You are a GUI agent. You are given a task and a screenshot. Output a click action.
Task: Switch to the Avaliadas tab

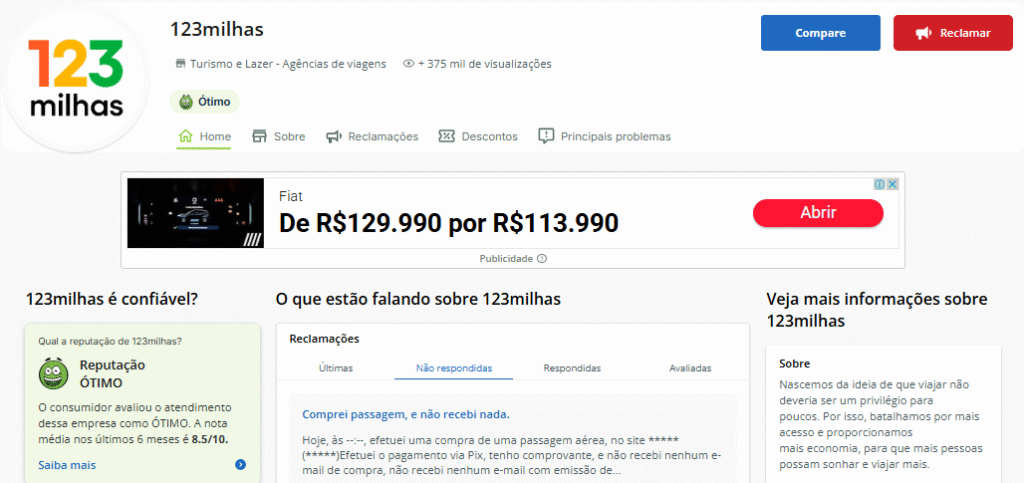[690, 368]
